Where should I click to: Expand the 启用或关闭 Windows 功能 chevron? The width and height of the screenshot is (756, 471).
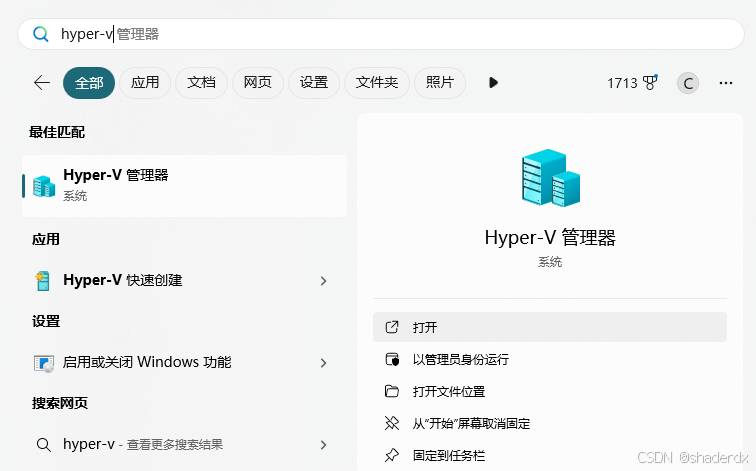324,363
